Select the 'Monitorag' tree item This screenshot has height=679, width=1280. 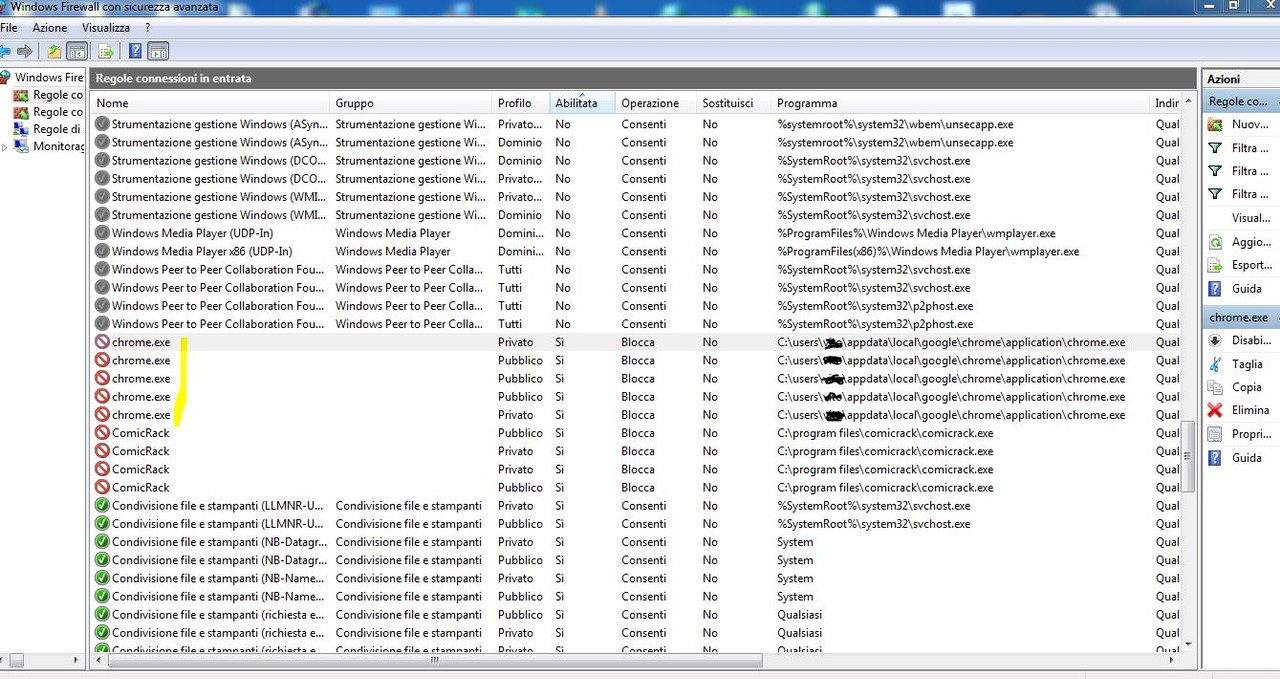[58, 146]
